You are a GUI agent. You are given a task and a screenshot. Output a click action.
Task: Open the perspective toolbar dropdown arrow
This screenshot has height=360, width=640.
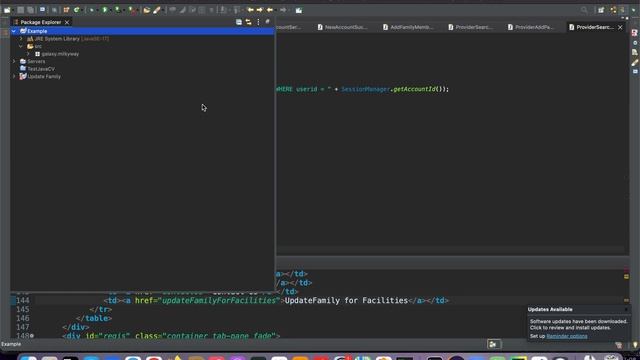pos(633,10)
